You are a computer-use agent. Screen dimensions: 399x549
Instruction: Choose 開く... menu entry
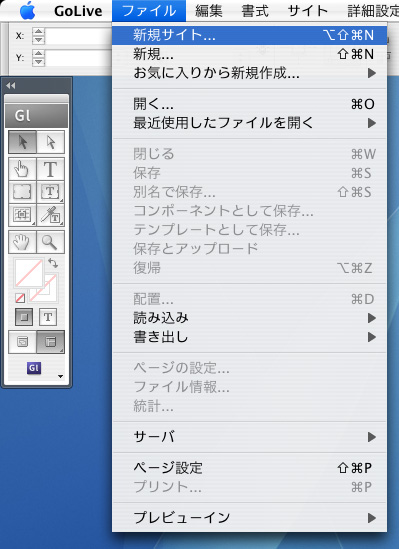coord(249,104)
